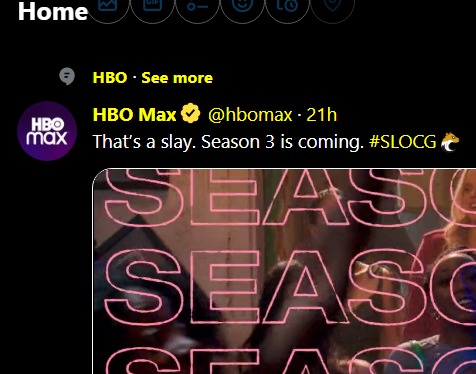The image size is (476, 374).
Task: Click the add media image icon
Action: 108,4
